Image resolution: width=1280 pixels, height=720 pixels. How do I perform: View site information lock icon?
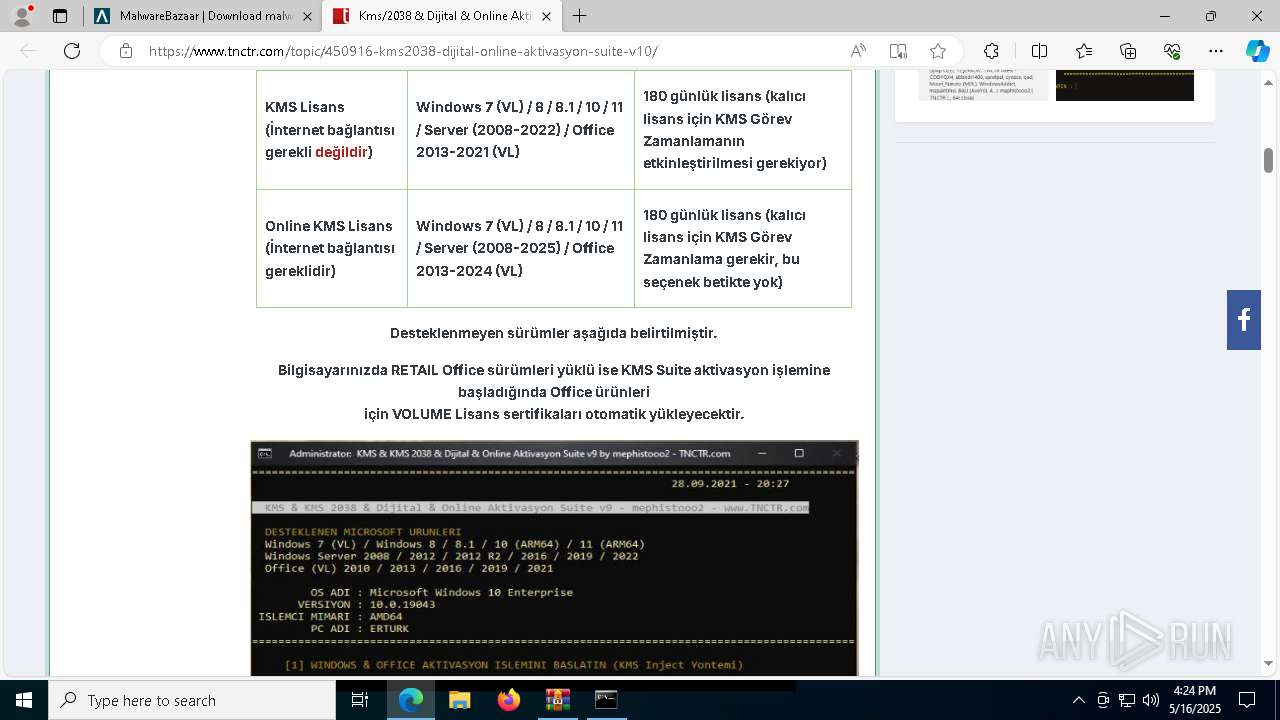click(x=126, y=51)
